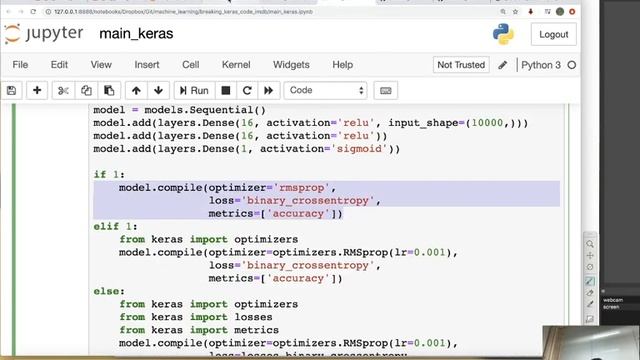Select the highlighted pen tool in the side toolbar
This screenshot has width=640, height=360.
tap(590, 281)
